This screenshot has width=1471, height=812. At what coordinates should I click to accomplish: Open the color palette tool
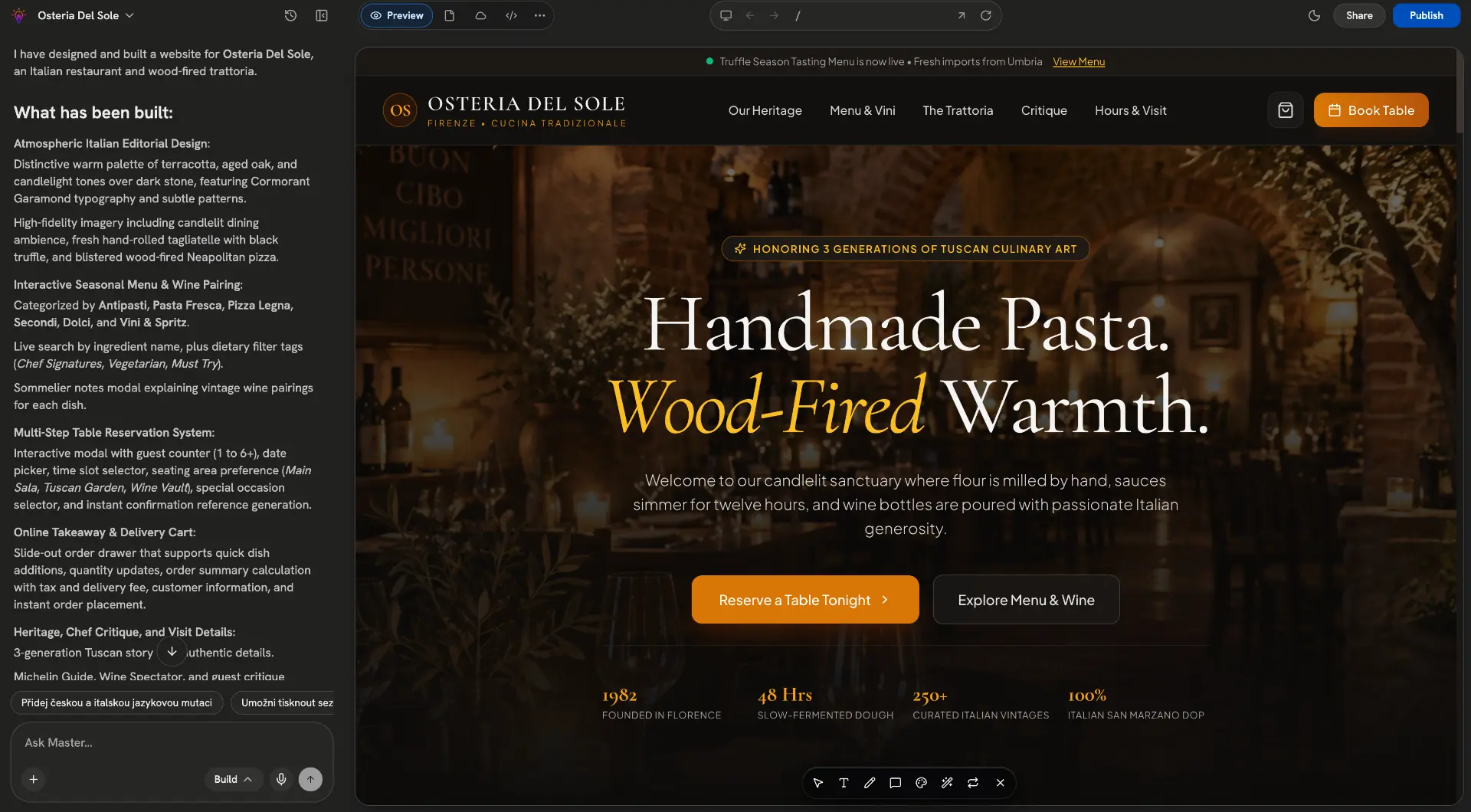(x=921, y=783)
